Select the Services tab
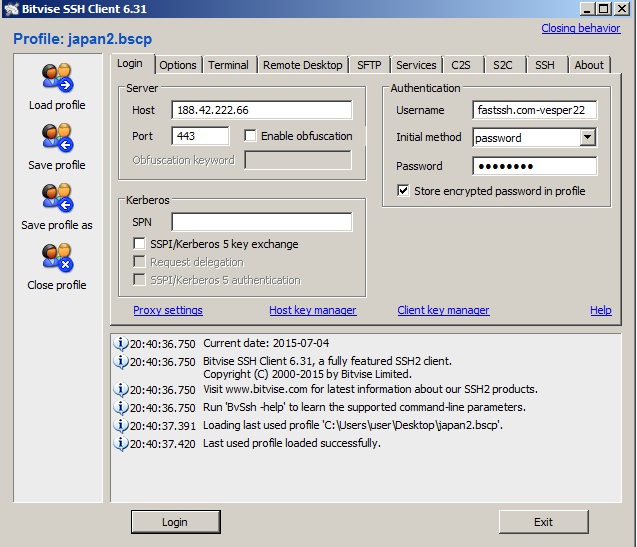This screenshot has width=637, height=547. (x=416, y=65)
